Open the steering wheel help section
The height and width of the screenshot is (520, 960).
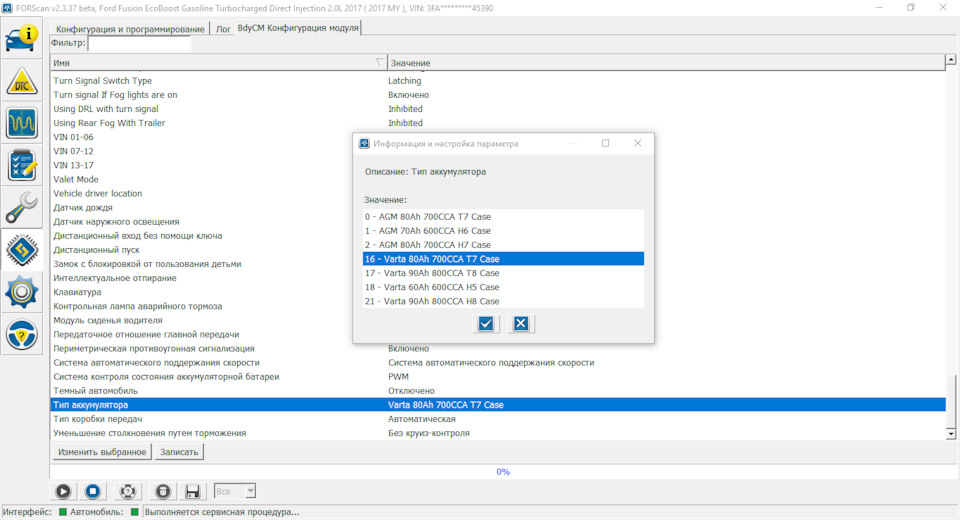pos(21,335)
